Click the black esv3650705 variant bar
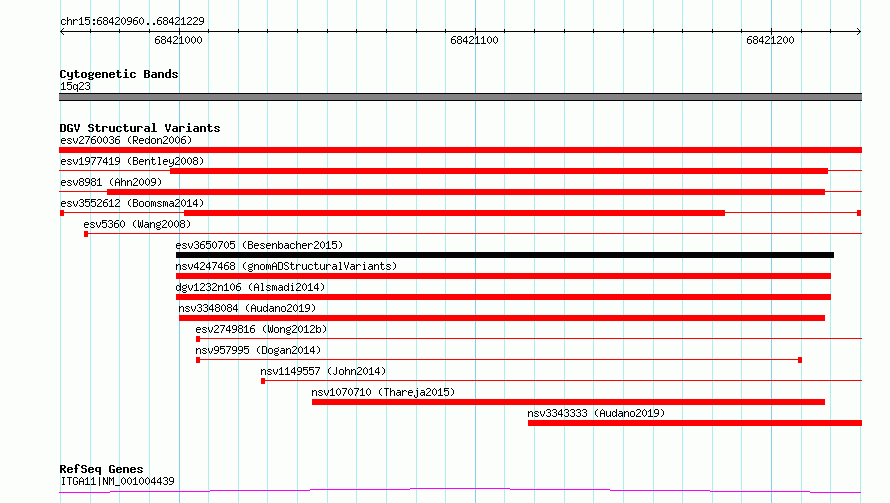This screenshot has width=890, height=503. 505,255
